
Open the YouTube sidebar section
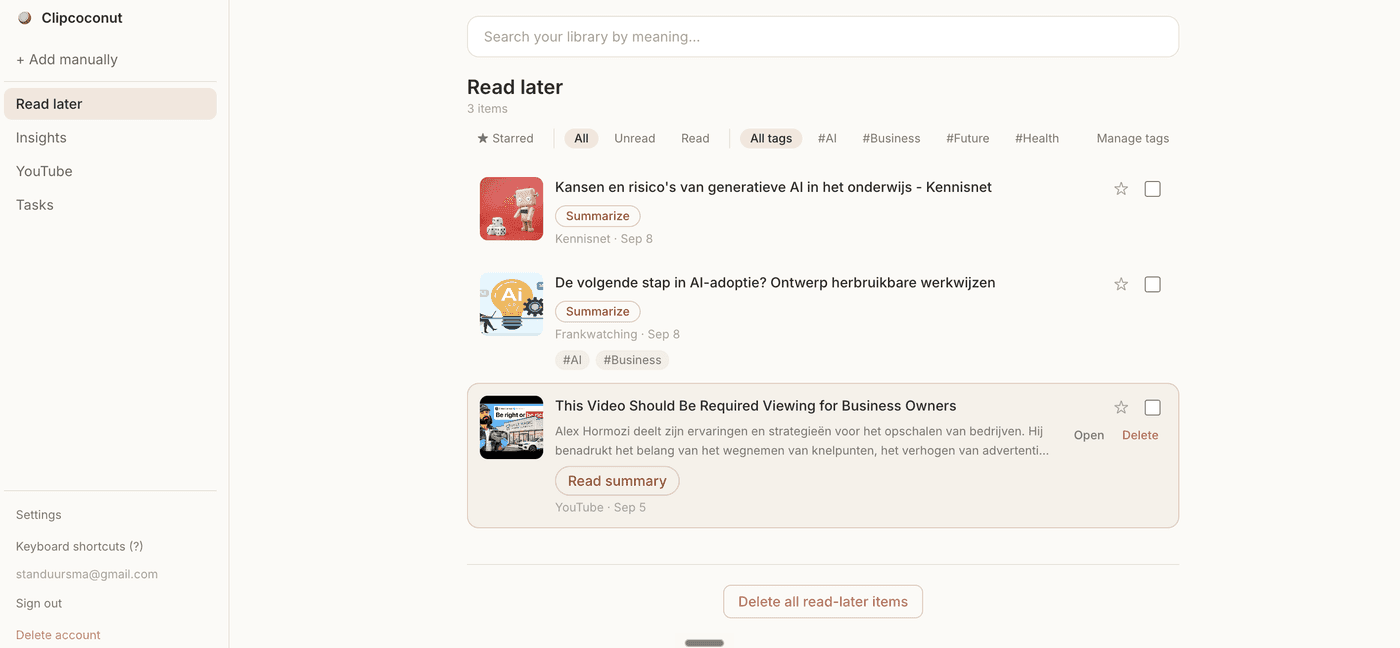(x=110, y=171)
